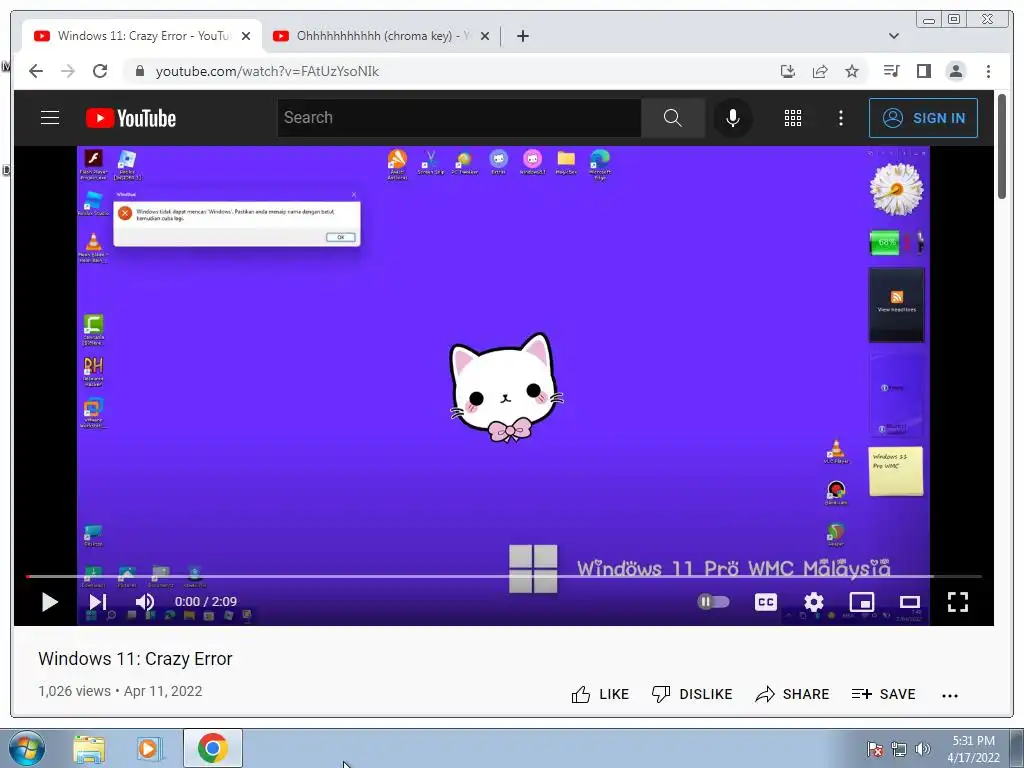Open Chrome three-dot menu
The image size is (1024, 768).
click(988, 71)
